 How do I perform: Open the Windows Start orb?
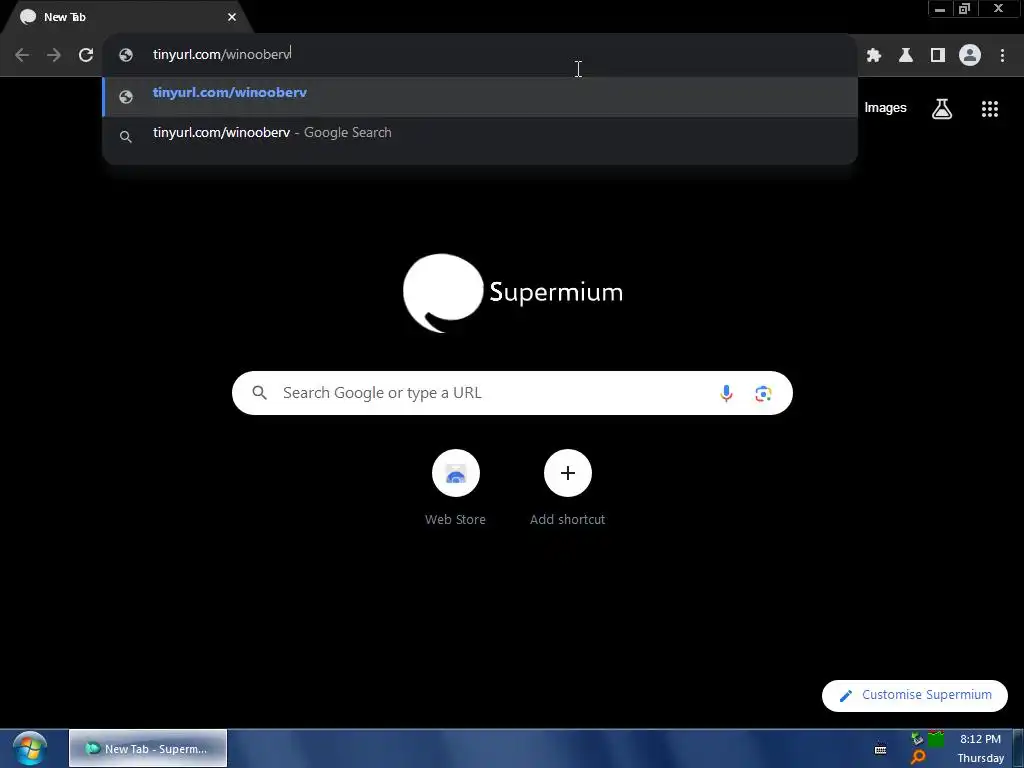pos(30,748)
